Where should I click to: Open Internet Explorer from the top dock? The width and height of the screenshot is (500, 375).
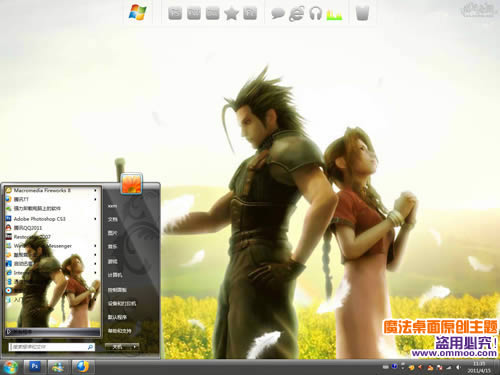296,14
